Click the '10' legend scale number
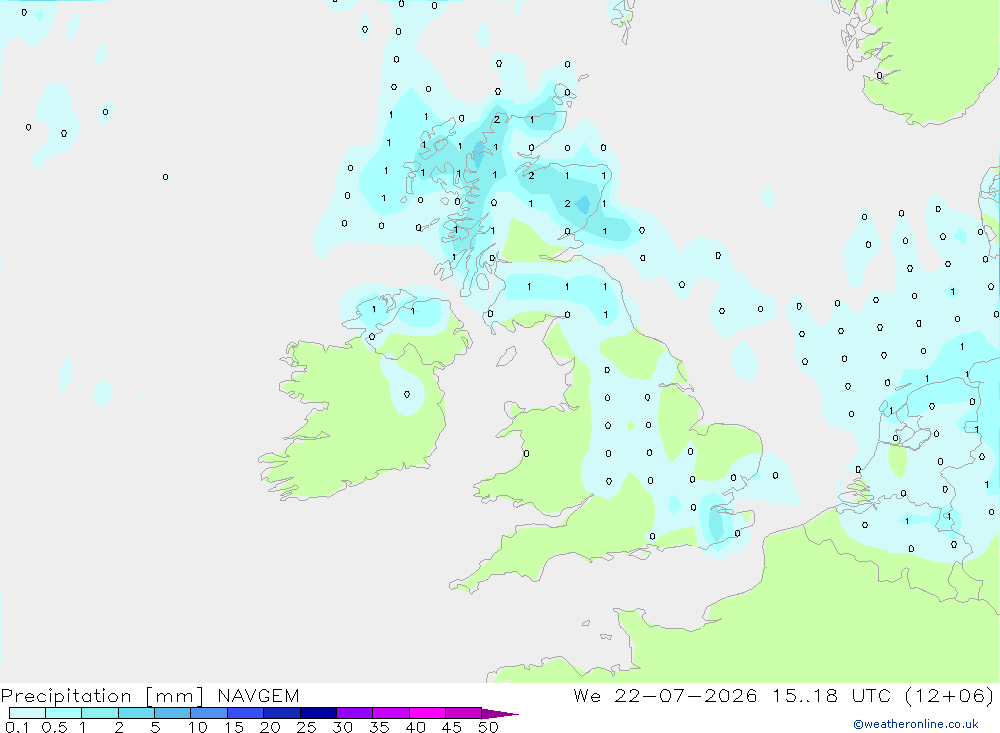The image size is (1000, 733). click(198, 727)
